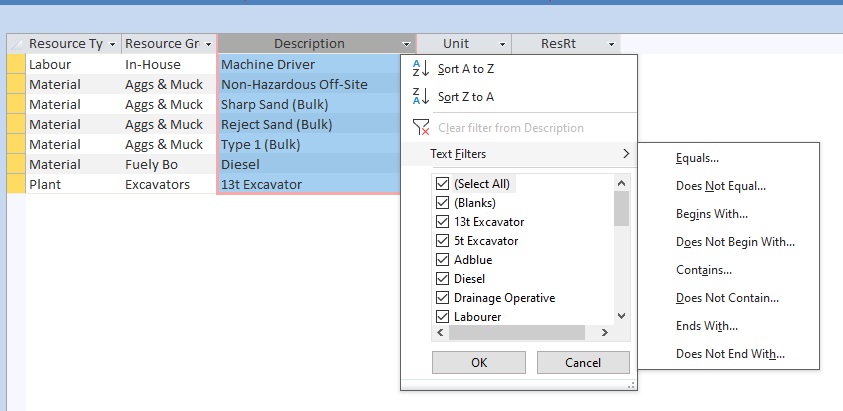This screenshot has width=843, height=411.
Task: Click the Clear filter funnel icon
Action: [x=420, y=127]
